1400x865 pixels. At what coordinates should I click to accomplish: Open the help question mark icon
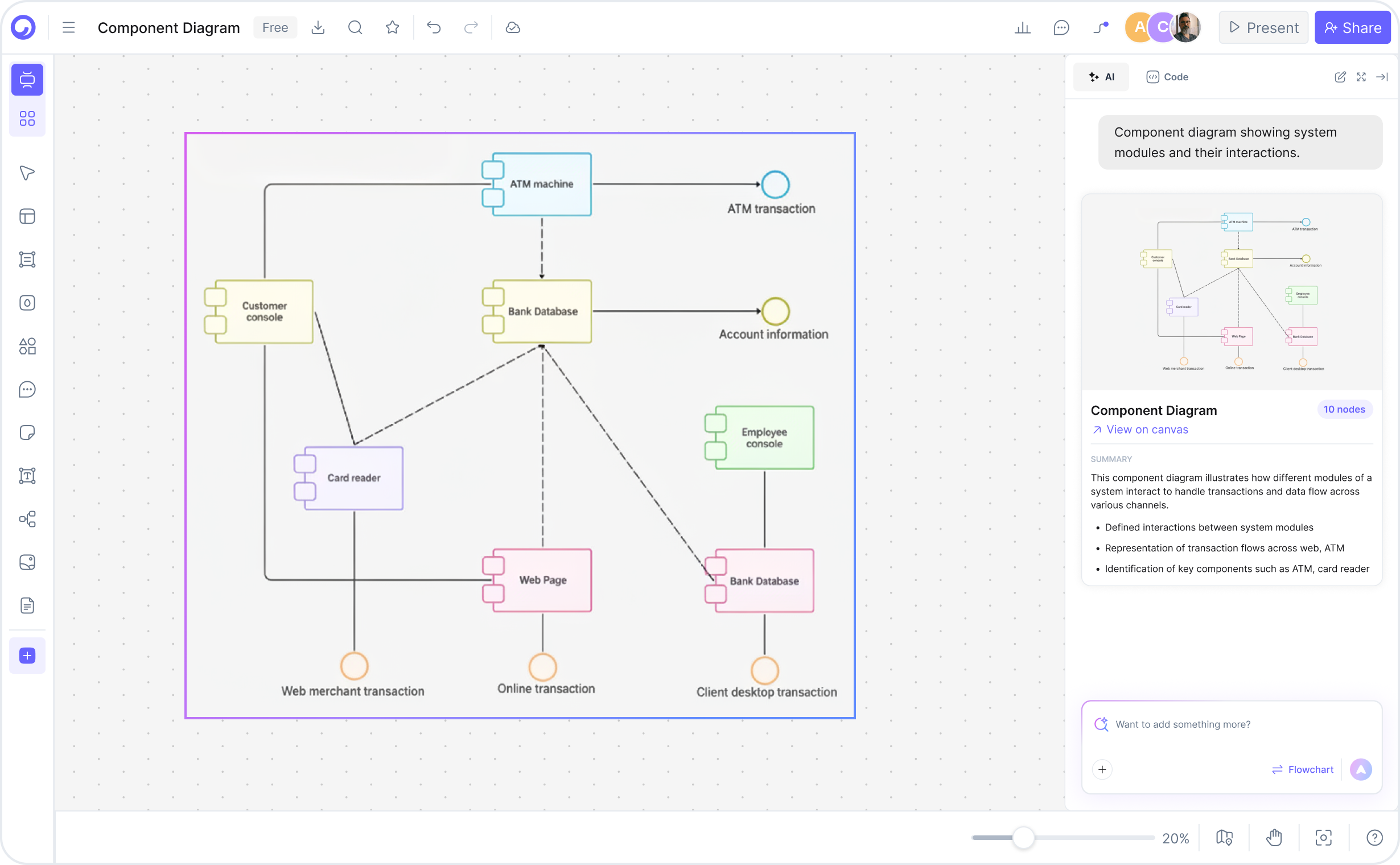click(1375, 838)
